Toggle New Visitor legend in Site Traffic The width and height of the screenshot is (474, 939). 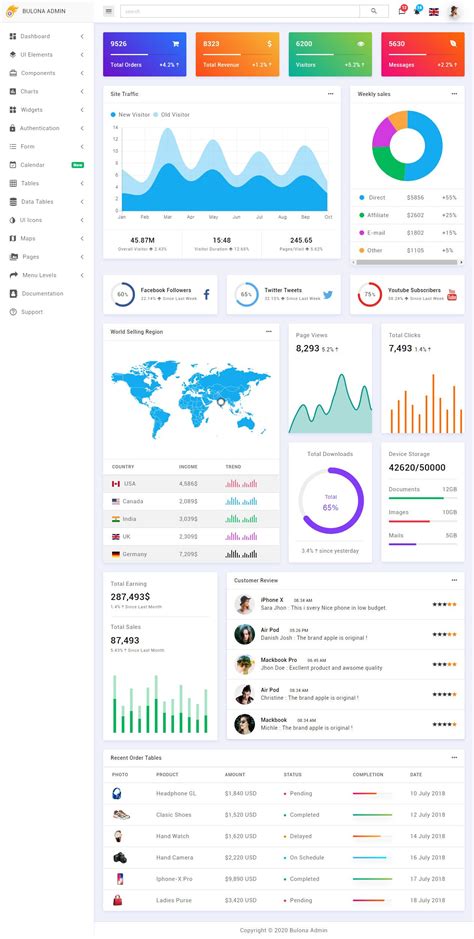tap(129, 114)
